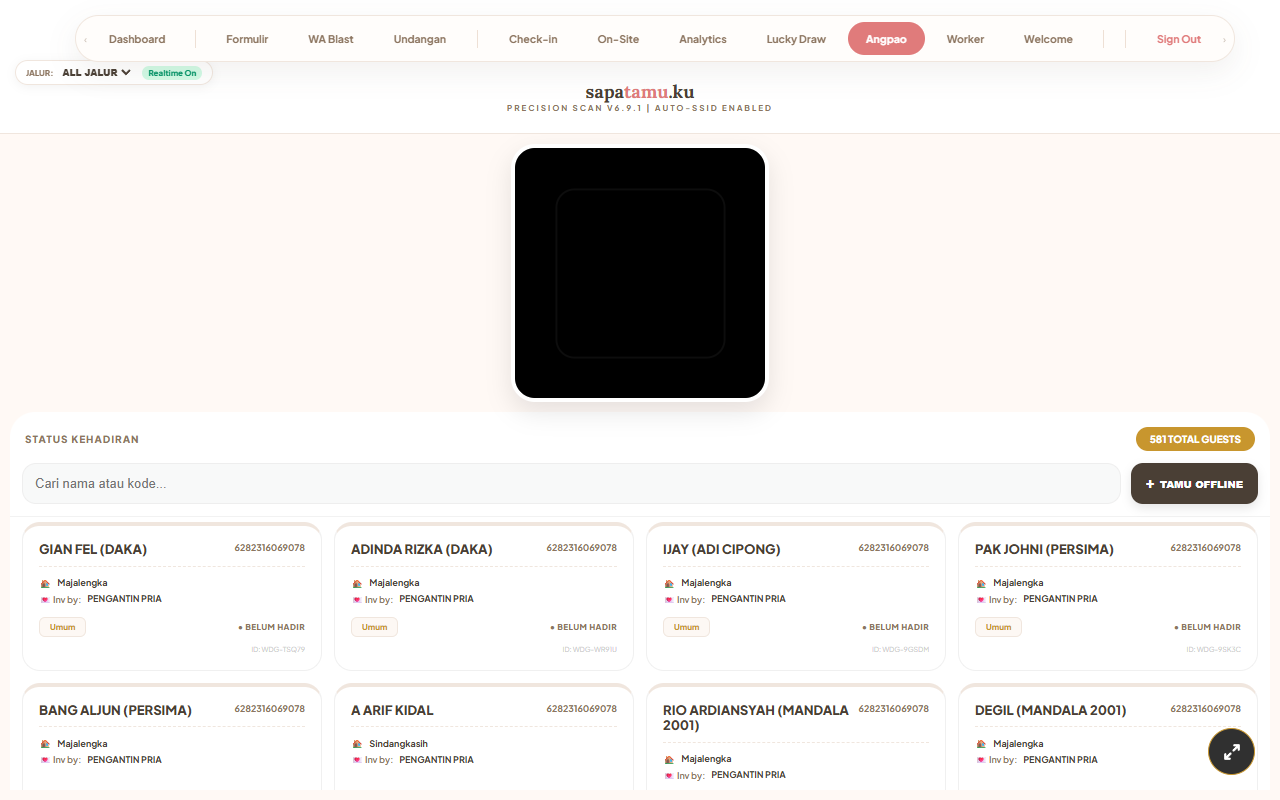Click phone number on GIAN FEL card
1280x800 pixels.
[270, 548]
